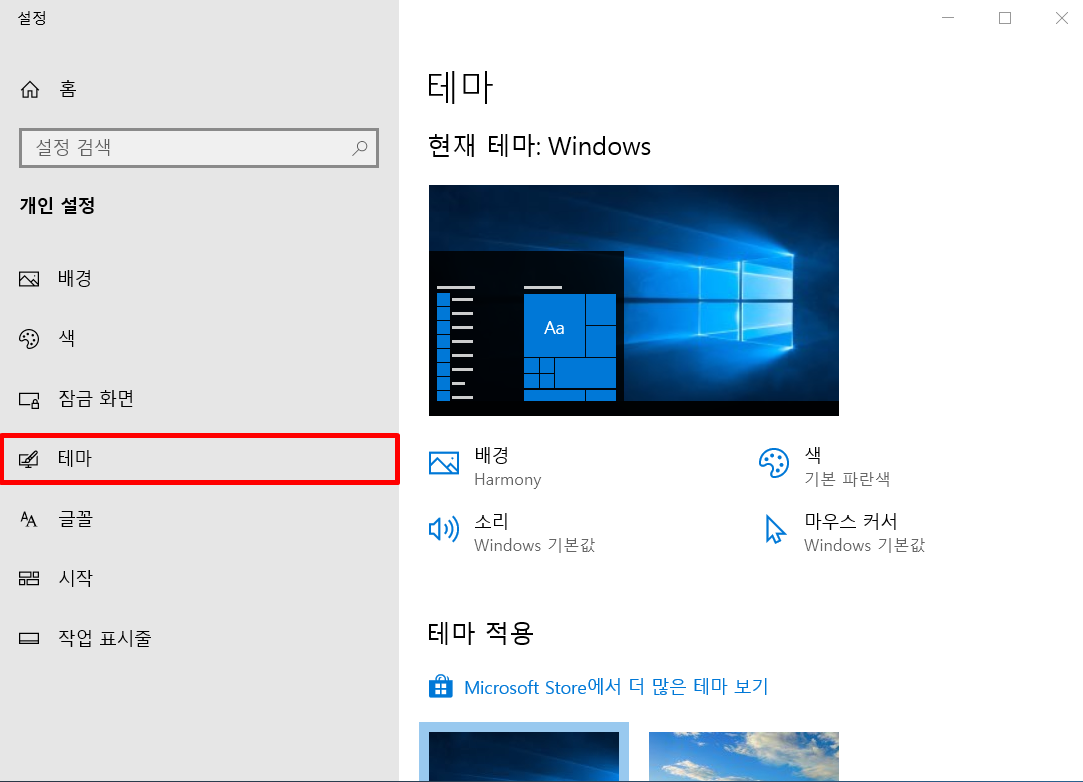Click the blue 배경 image icon in theme details

point(443,463)
